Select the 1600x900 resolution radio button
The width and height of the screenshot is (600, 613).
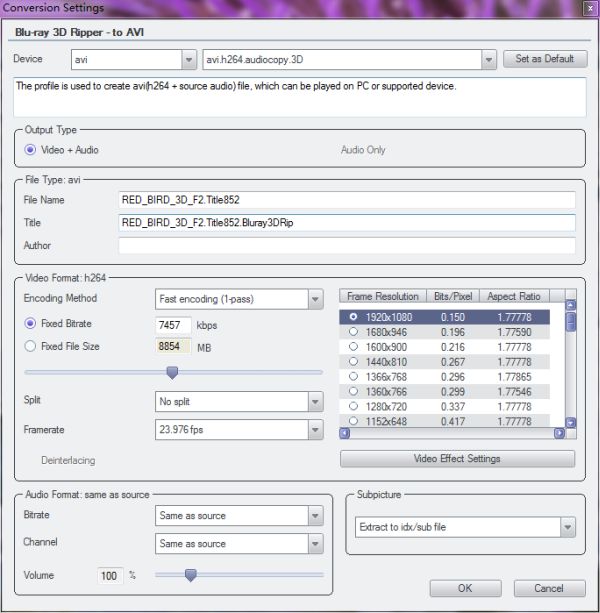tap(353, 346)
